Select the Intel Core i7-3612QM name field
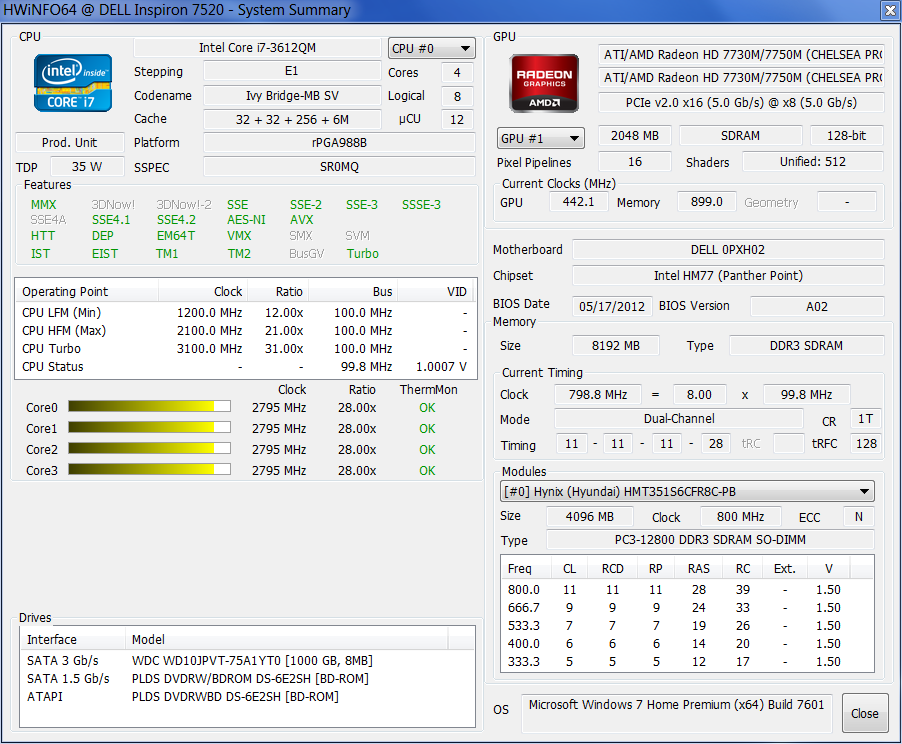 (258, 48)
